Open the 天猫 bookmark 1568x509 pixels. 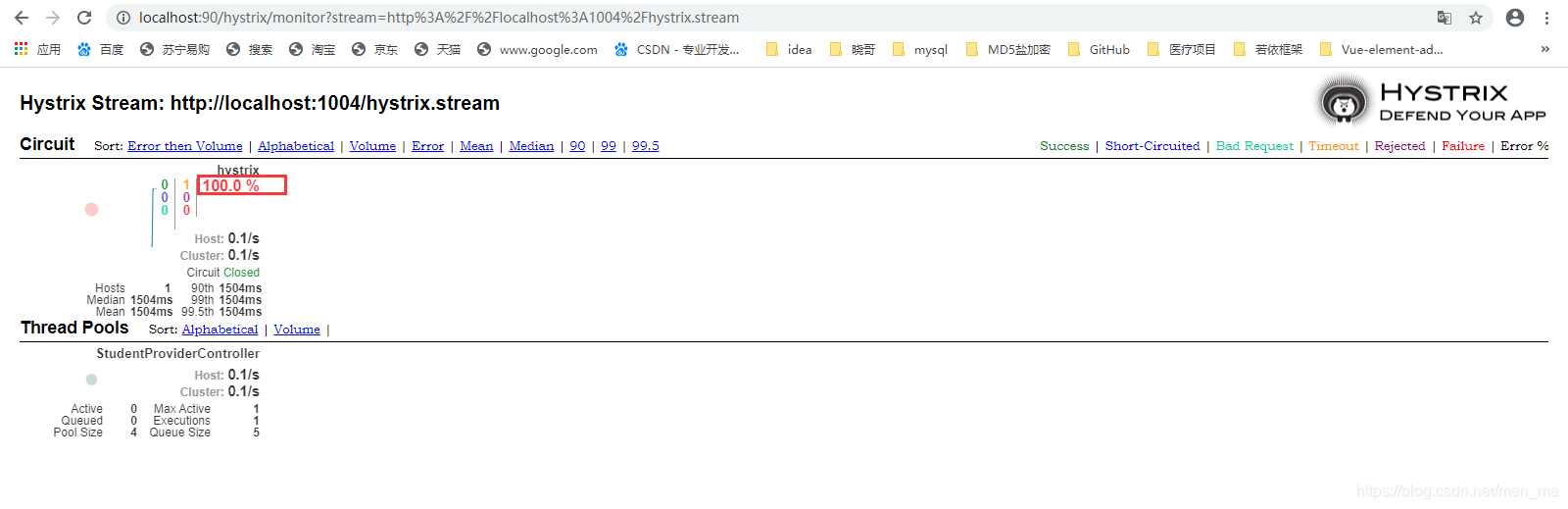(x=437, y=49)
